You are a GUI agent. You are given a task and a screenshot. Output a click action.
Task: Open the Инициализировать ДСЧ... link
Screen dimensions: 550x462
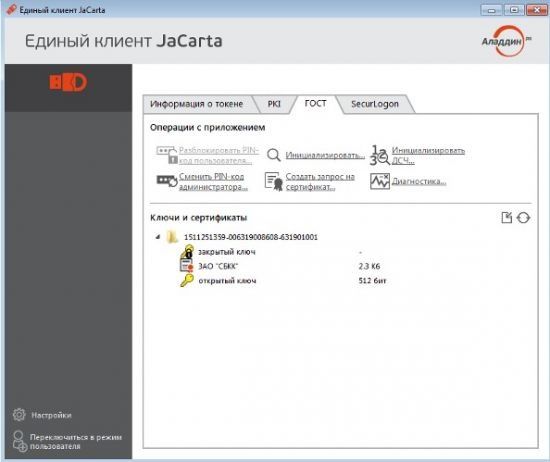coord(428,155)
